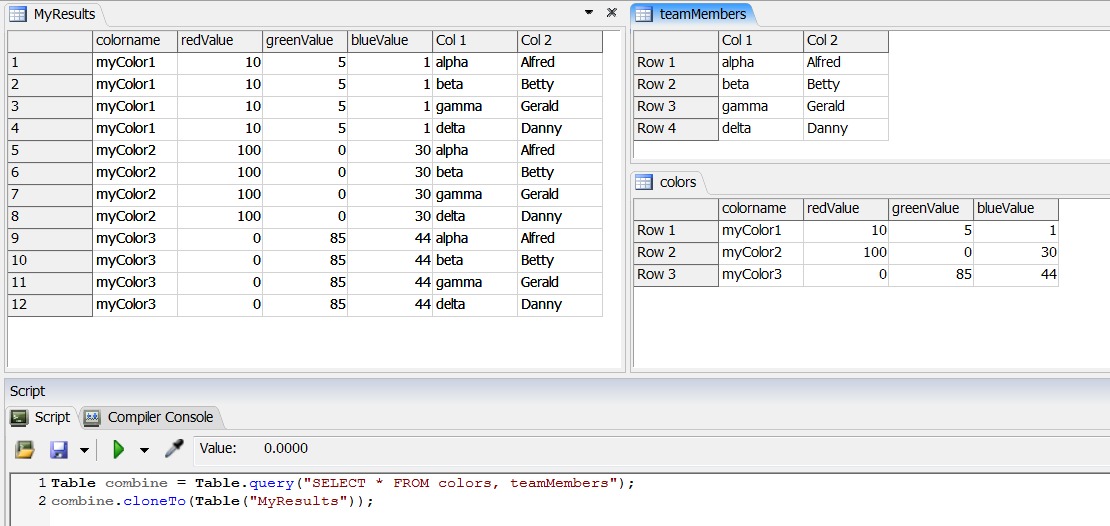Viewport: 1110px width, 526px height.
Task: Click the redValue column header in MyResults
Action: pyautogui.click(x=220, y=41)
